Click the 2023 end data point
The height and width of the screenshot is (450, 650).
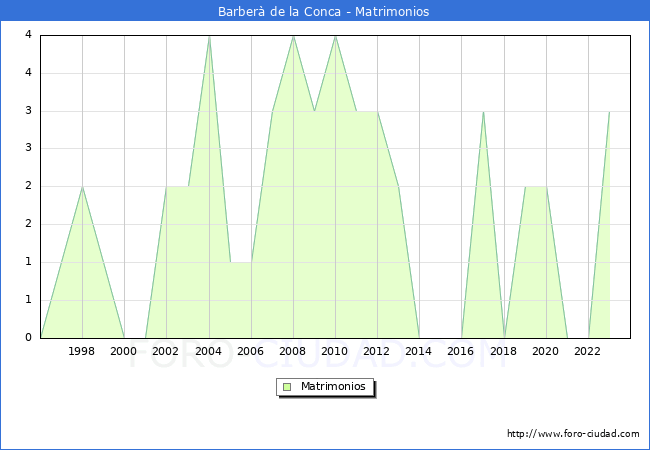pyautogui.click(x=609, y=111)
